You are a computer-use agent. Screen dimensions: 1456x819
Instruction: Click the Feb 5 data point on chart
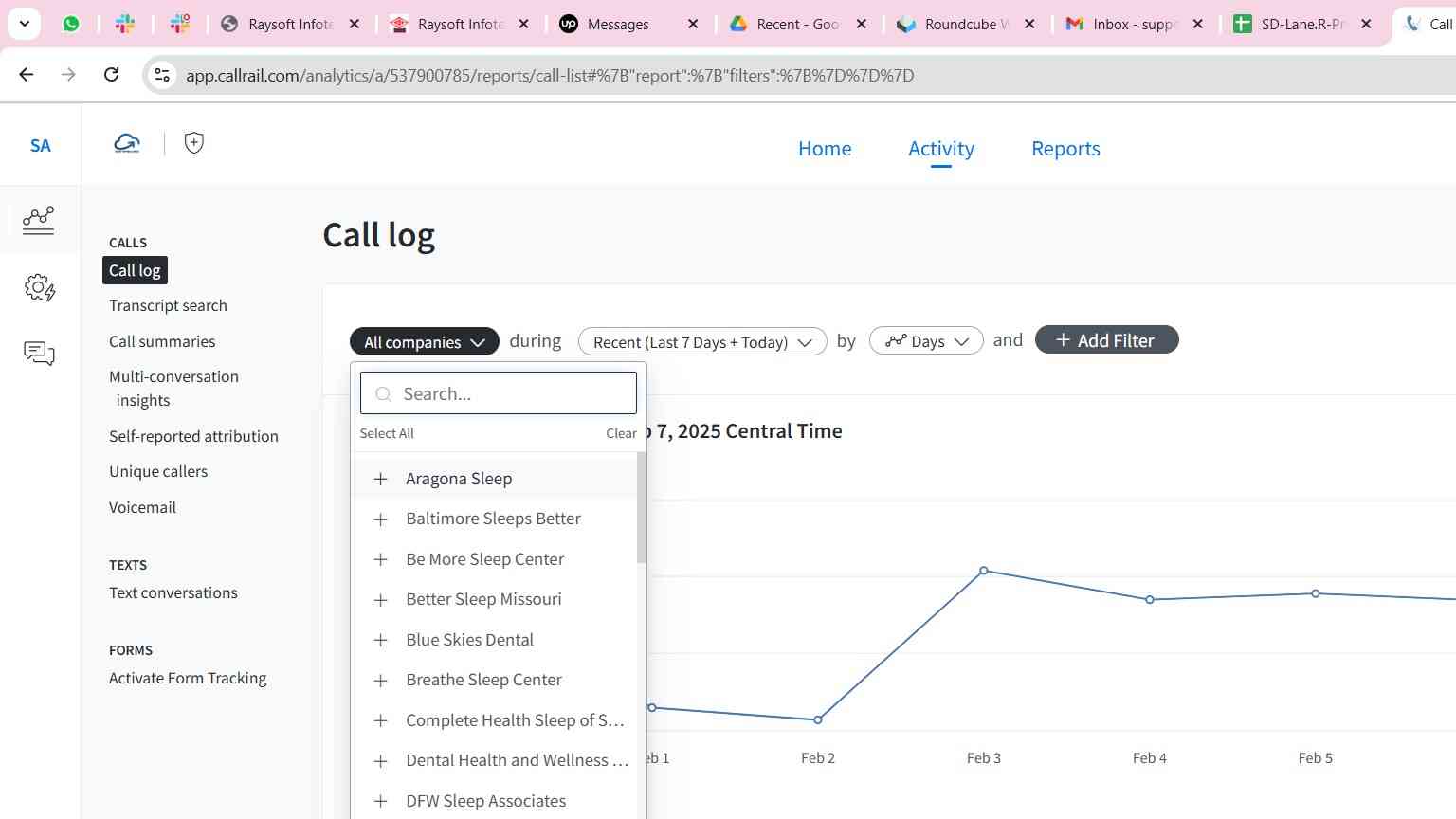1316,593
